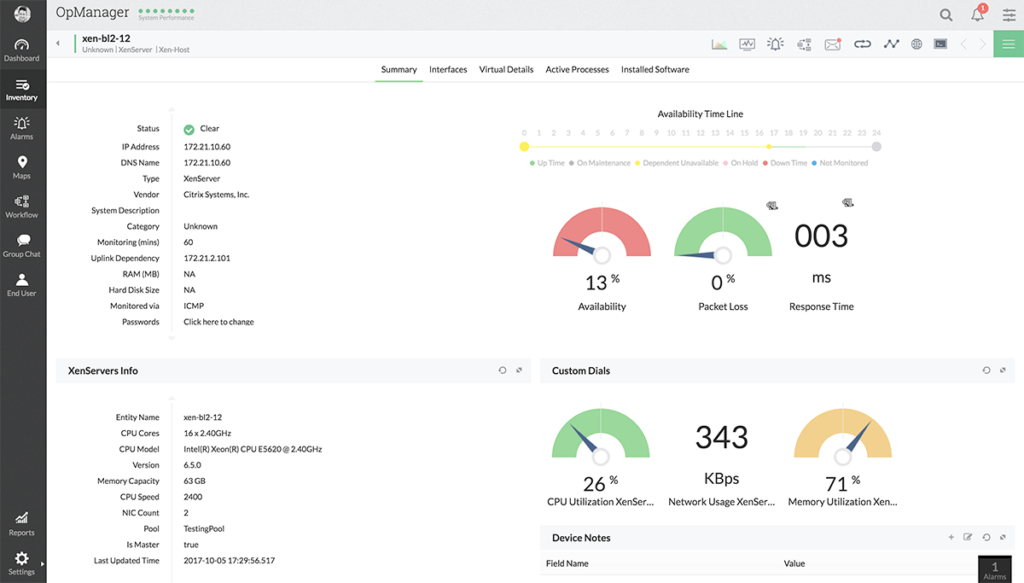The width and height of the screenshot is (1024, 583).
Task: Edit Device Notes using the pencil icon
Action: [x=968, y=536]
